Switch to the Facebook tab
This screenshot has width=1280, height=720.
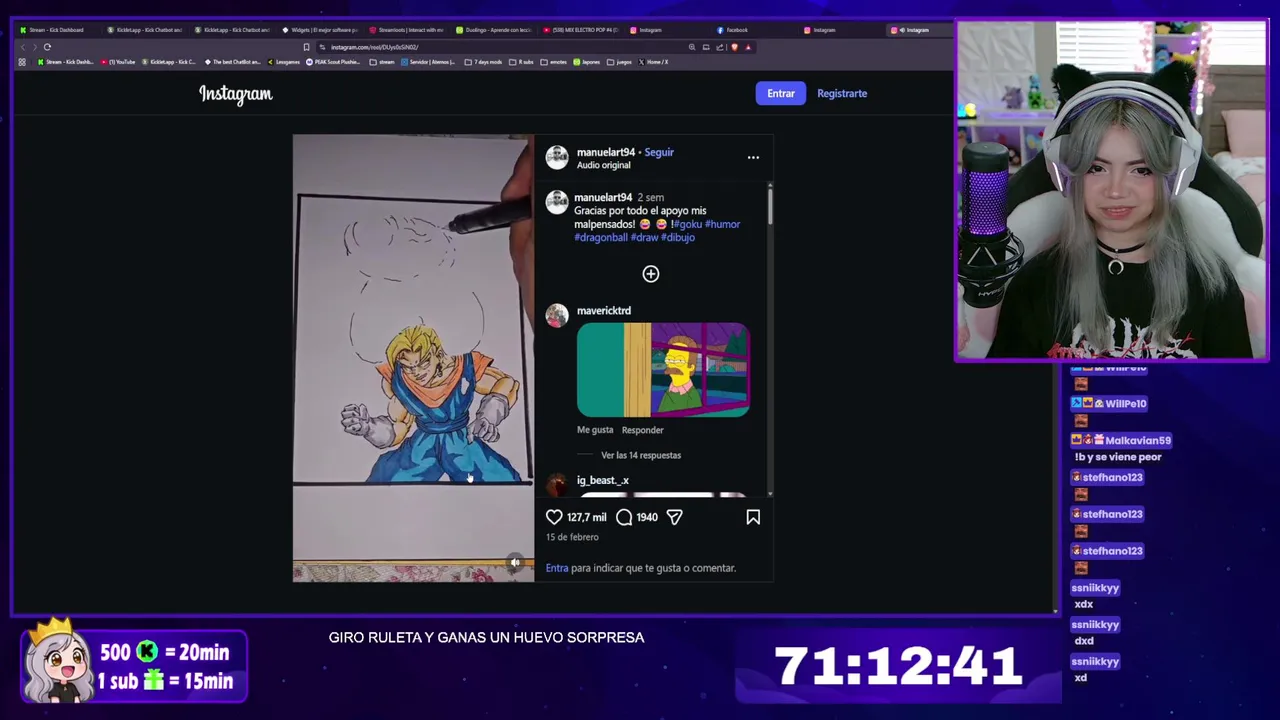(735, 30)
